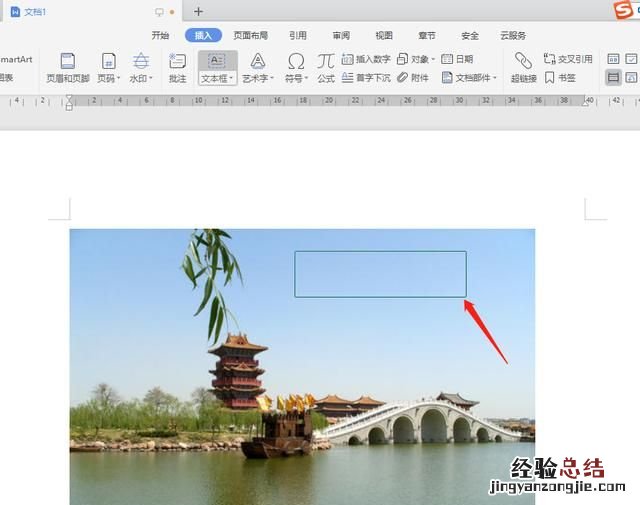Select the 公式 formula icon

pos(326,62)
